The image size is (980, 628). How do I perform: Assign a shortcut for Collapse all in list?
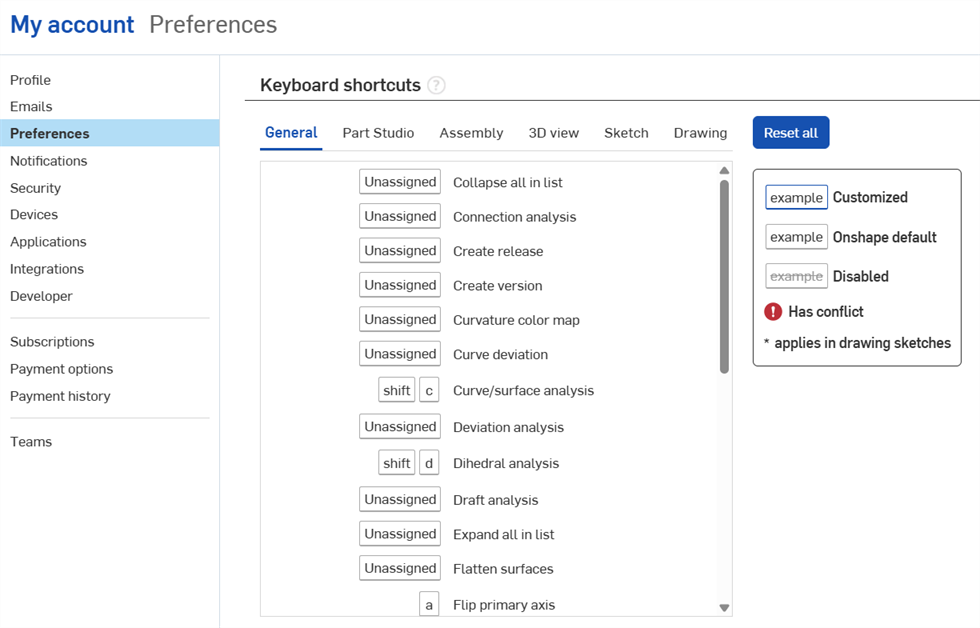(399, 181)
